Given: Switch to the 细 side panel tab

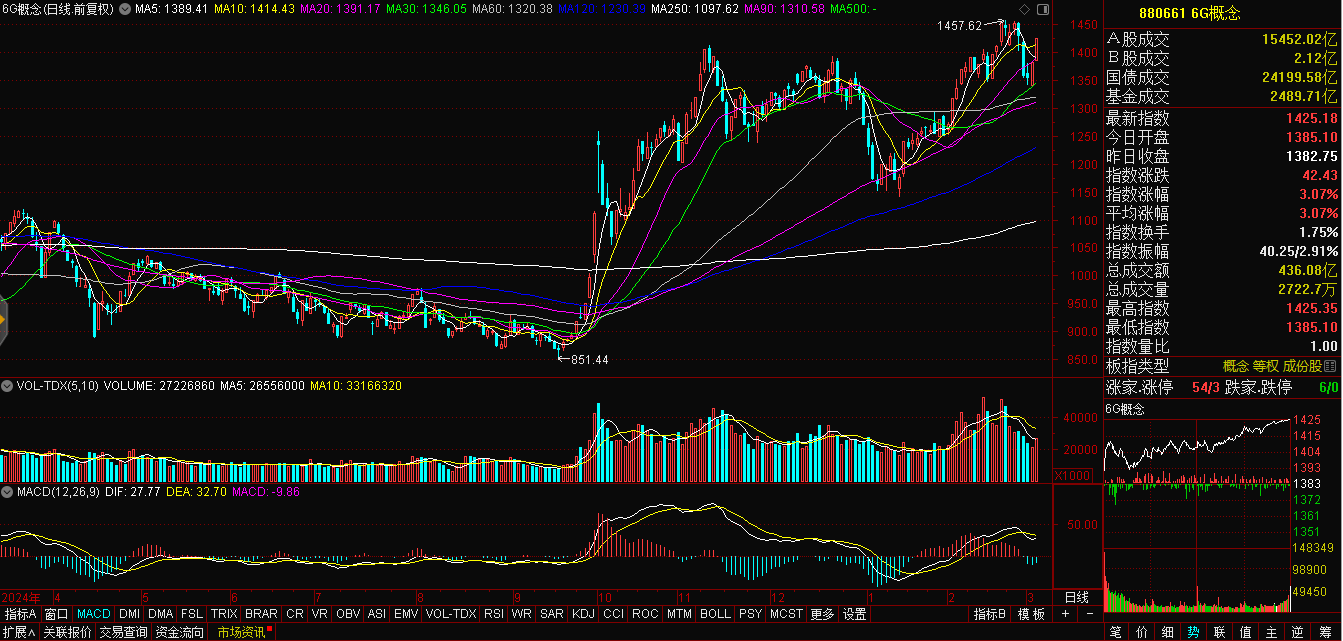Looking at the screenshot, I should (x=1168, y=632).
